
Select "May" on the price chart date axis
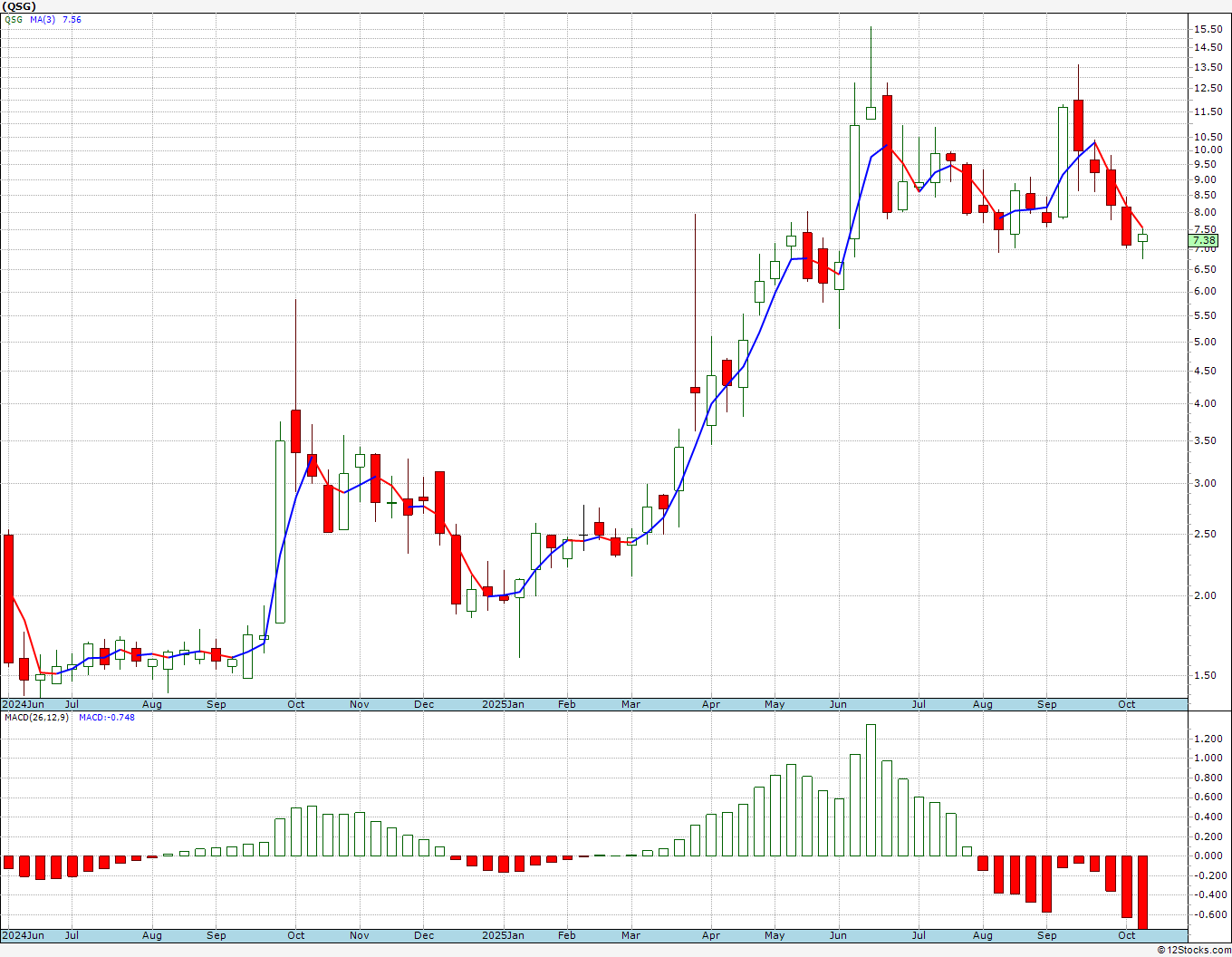(x=775, y=704)
